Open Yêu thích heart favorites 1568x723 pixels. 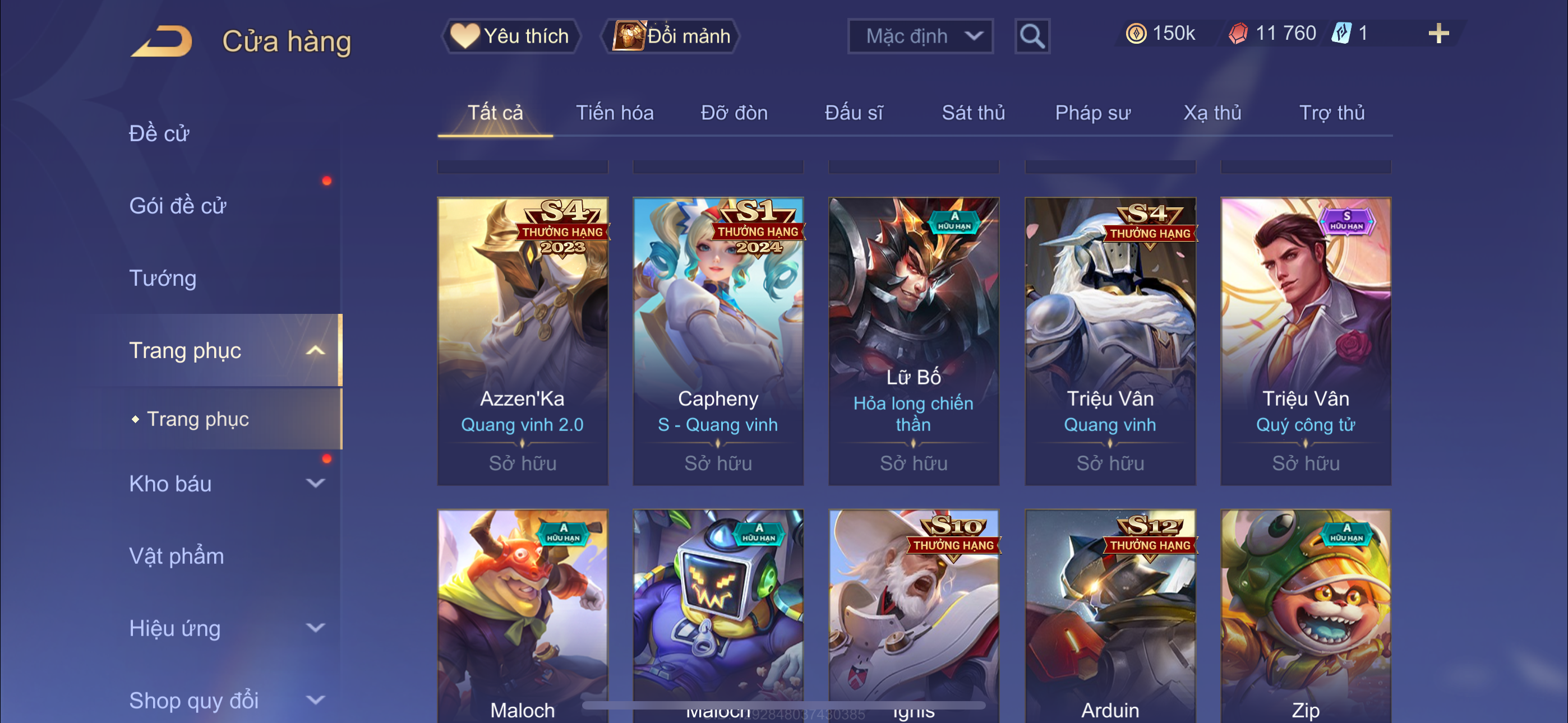point(510,36)
